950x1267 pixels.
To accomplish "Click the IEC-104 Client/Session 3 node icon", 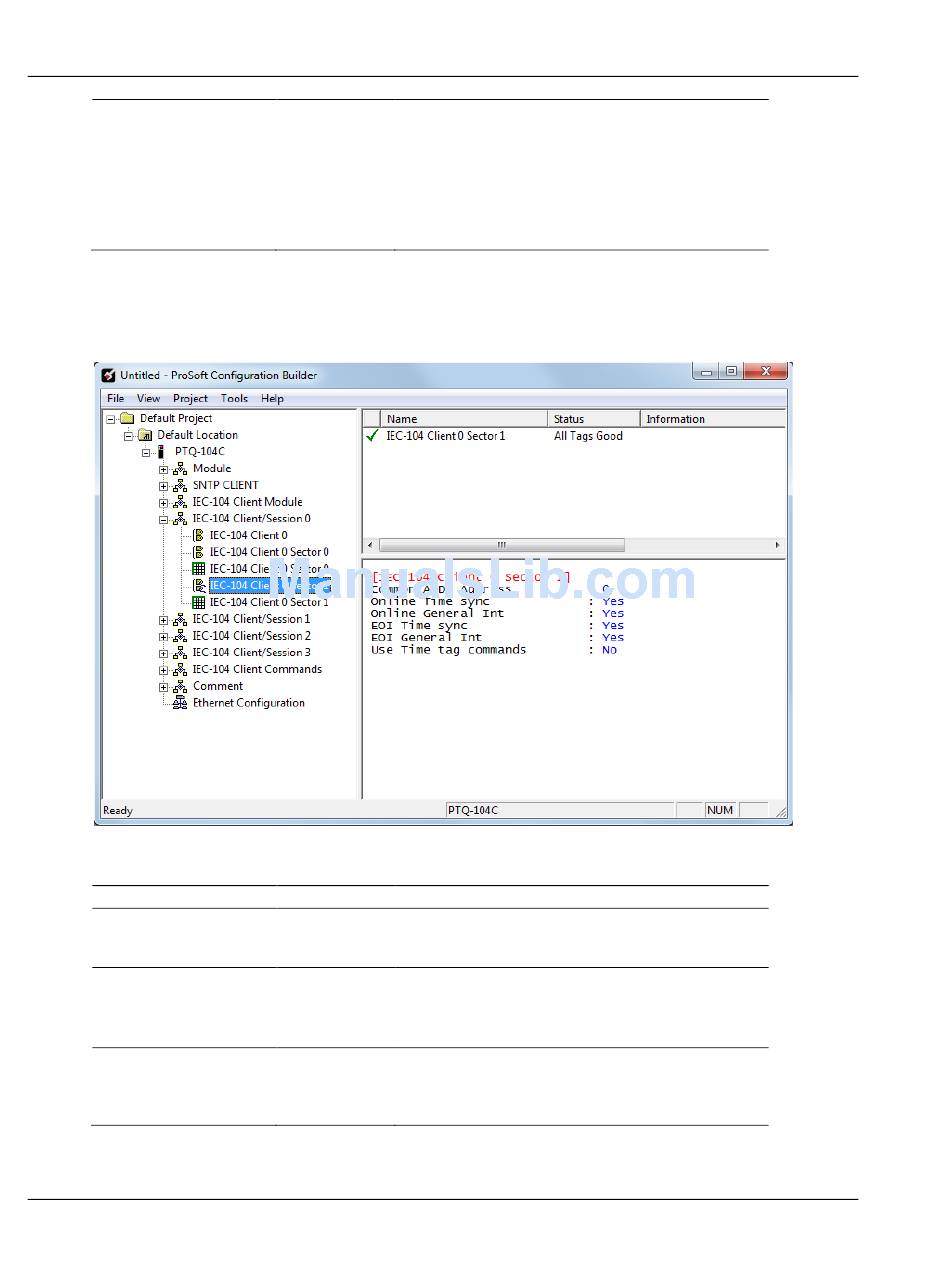I will [x=180, y=653].
